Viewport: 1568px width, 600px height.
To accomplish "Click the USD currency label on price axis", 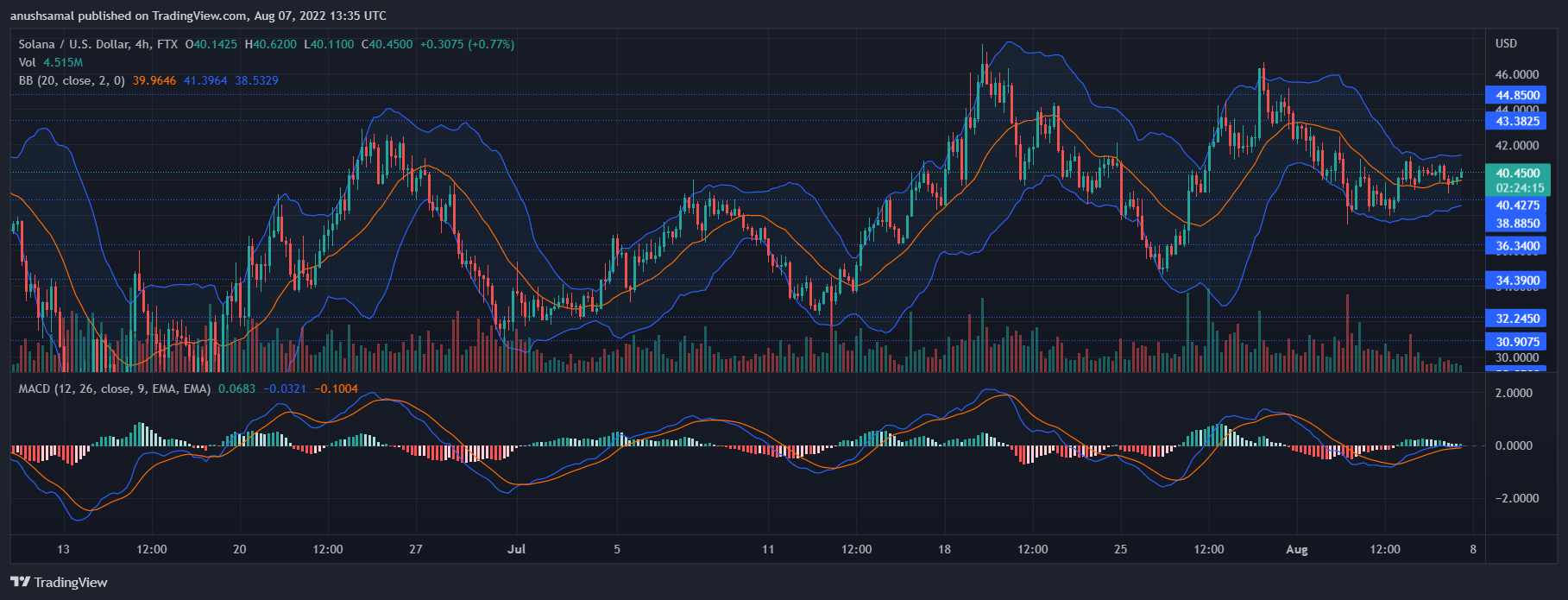I will [x=1506, y=43].
